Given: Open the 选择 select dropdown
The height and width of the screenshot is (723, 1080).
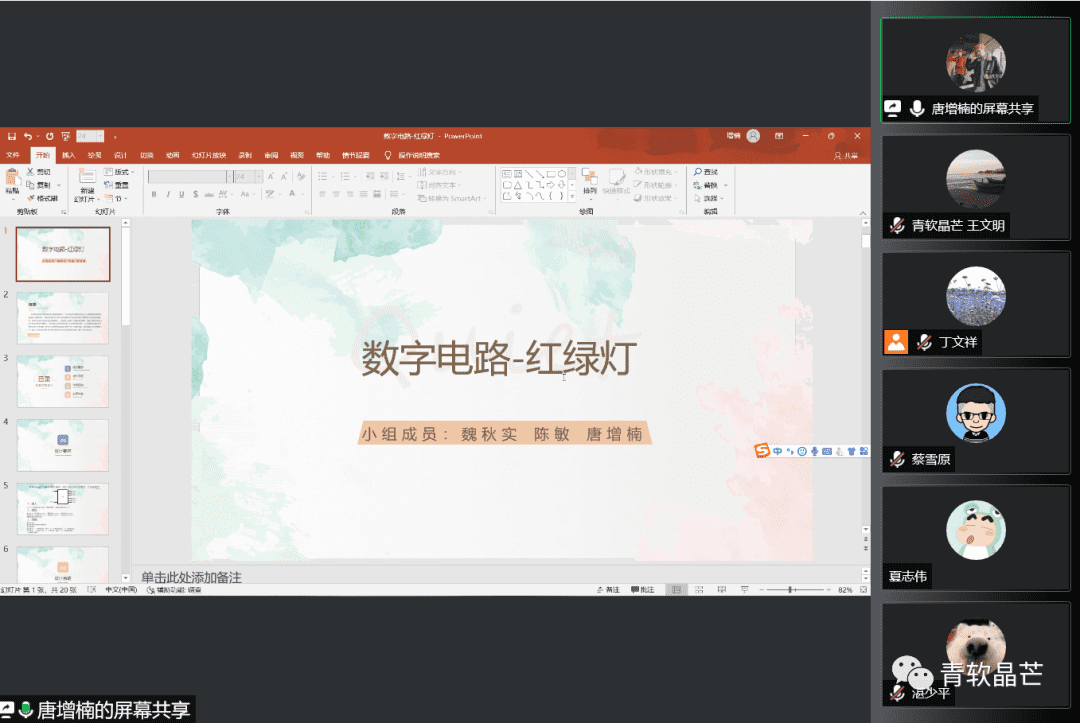Looking at the screenshot, I should [x=709, y=198].
